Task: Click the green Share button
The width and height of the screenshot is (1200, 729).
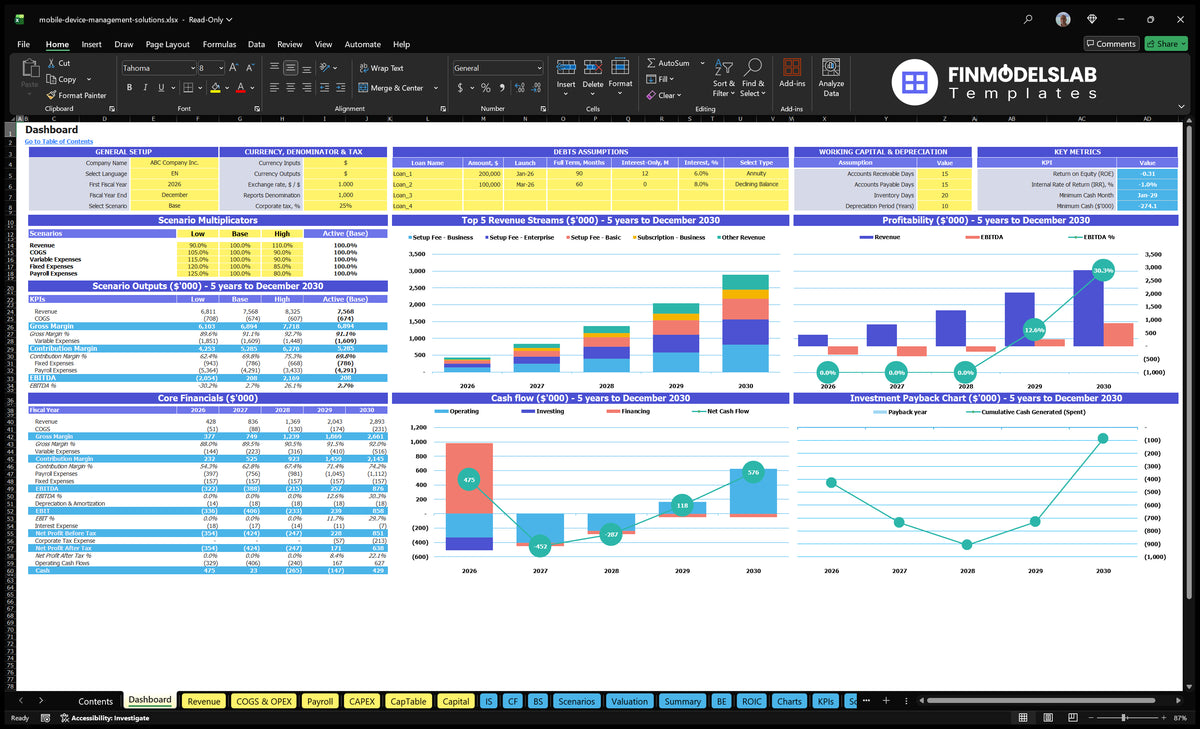Action: click(1165, 44)
